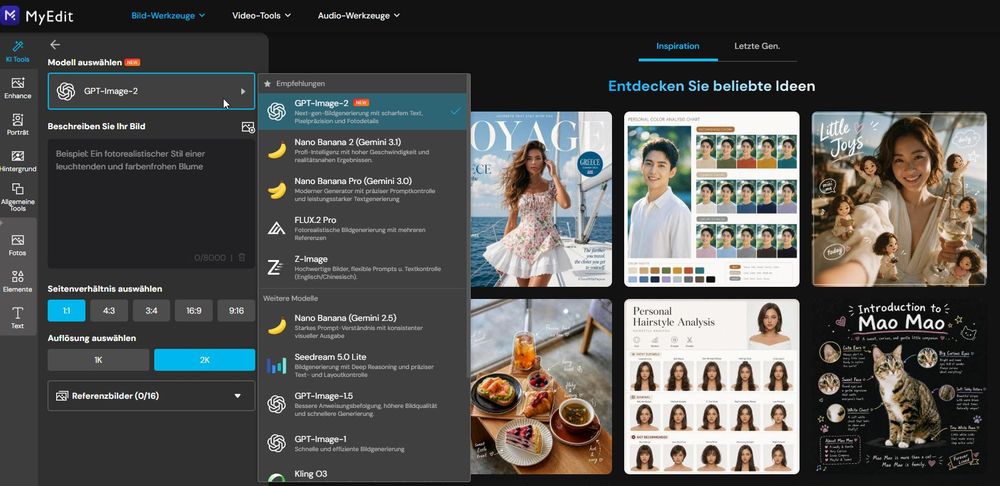The width and height of the screenshot is (1000, 486).
Task: Pick the GPT-Image-1 model
Action: coord(364,443)
